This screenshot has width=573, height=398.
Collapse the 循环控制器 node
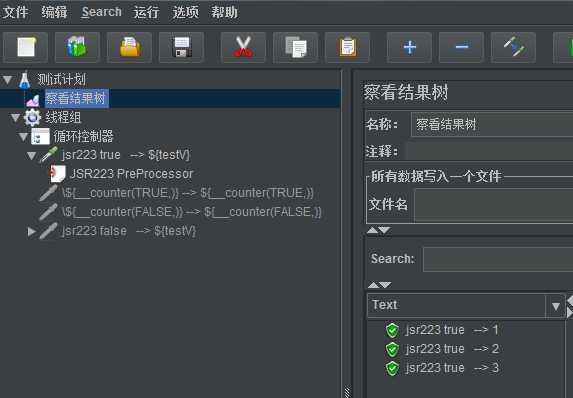tap(23, 137)
